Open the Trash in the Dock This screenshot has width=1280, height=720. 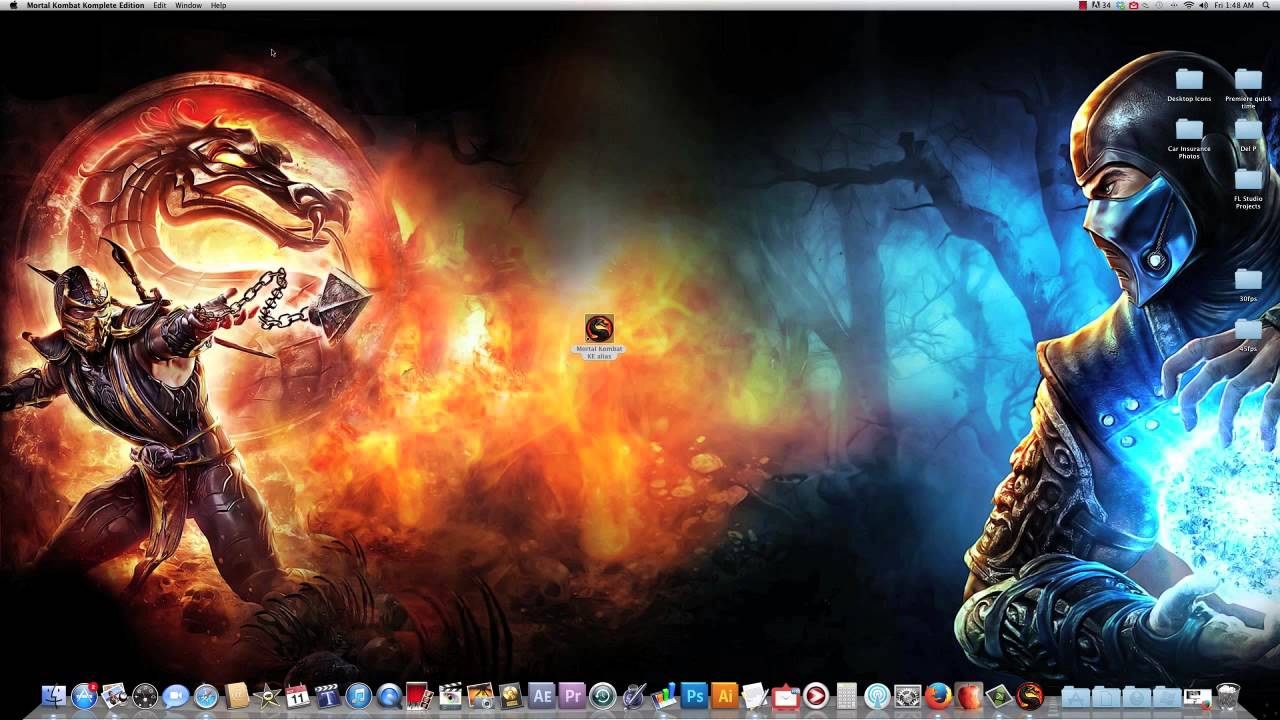[x=1228, y=696]
